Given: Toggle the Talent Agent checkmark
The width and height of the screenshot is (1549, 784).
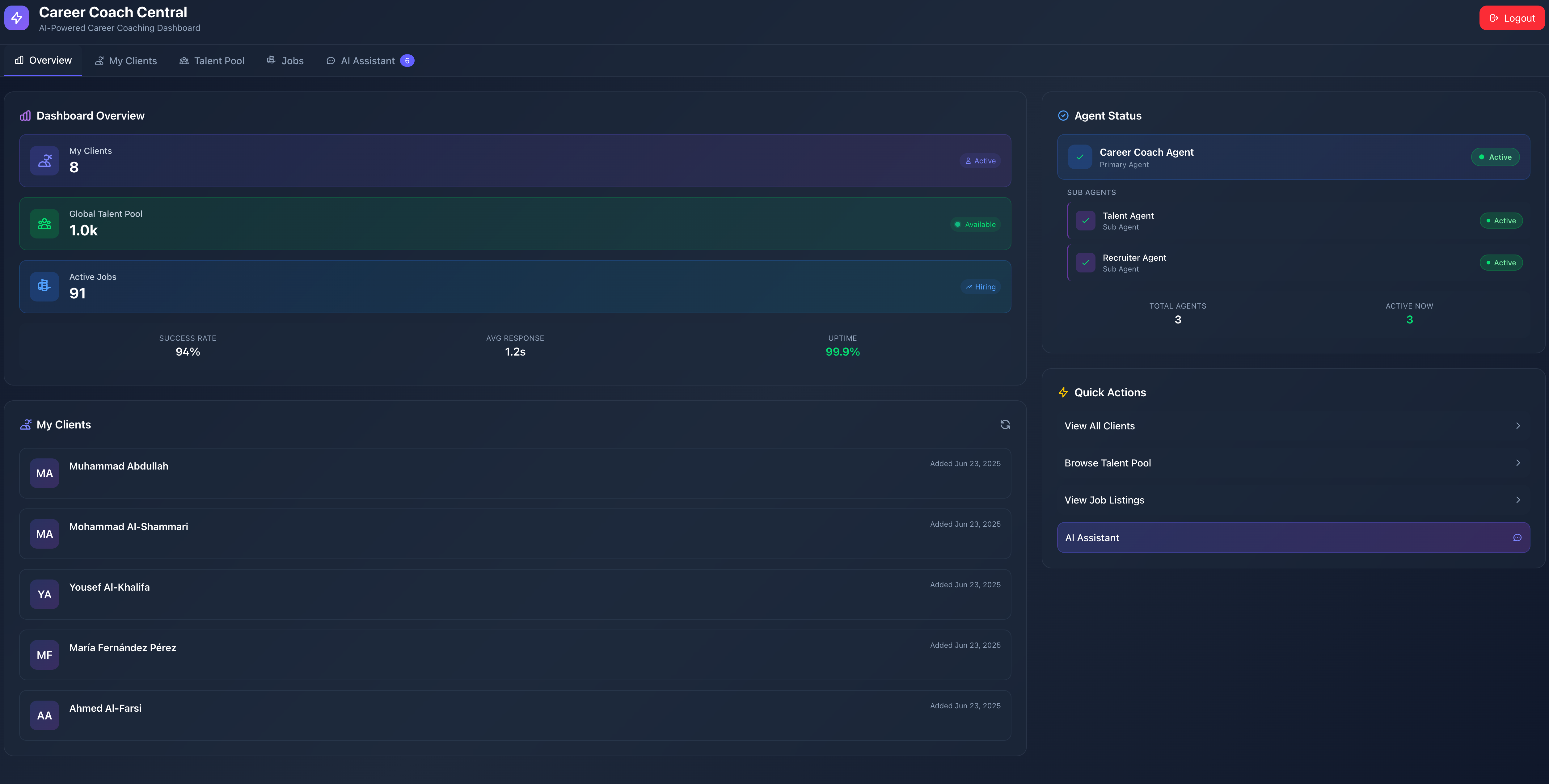Looking at the screenshot, I should 1085,221.
